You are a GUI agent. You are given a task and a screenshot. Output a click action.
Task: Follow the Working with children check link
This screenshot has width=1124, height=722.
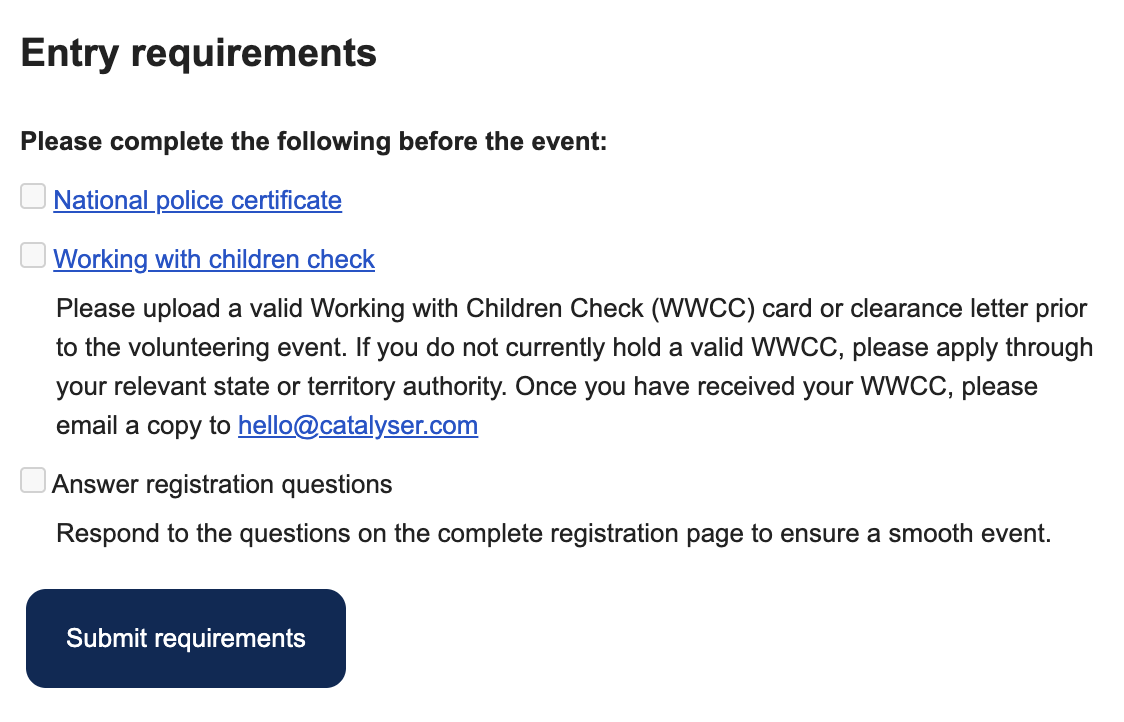(x=214, y=259)
